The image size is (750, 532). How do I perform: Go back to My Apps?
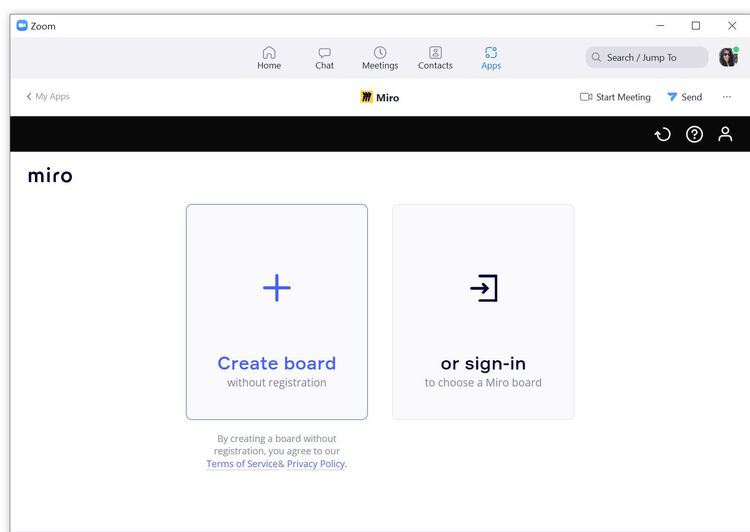tap(48, 97)
